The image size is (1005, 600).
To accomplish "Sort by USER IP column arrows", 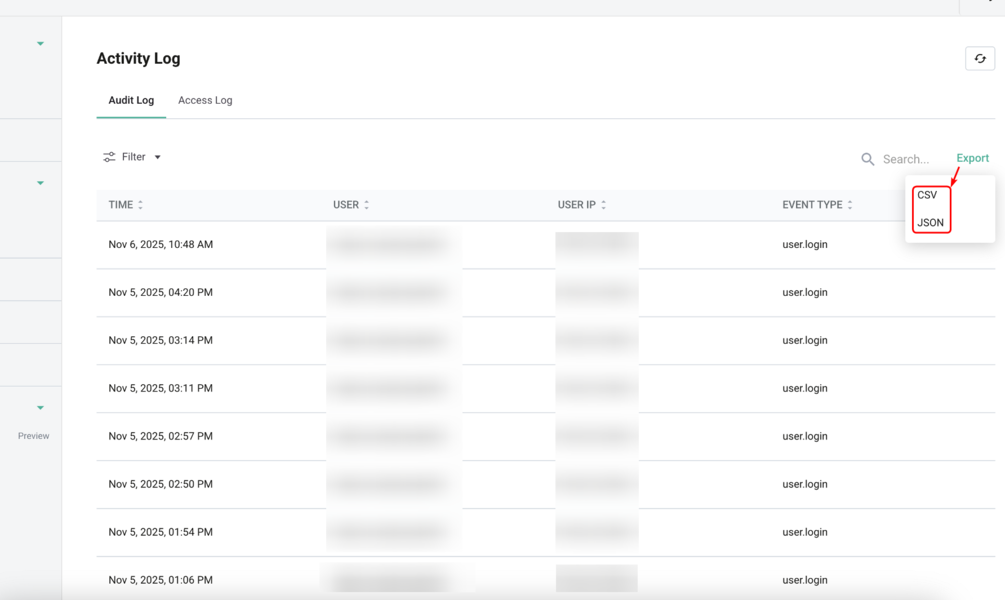I will [x=604, y=204].
